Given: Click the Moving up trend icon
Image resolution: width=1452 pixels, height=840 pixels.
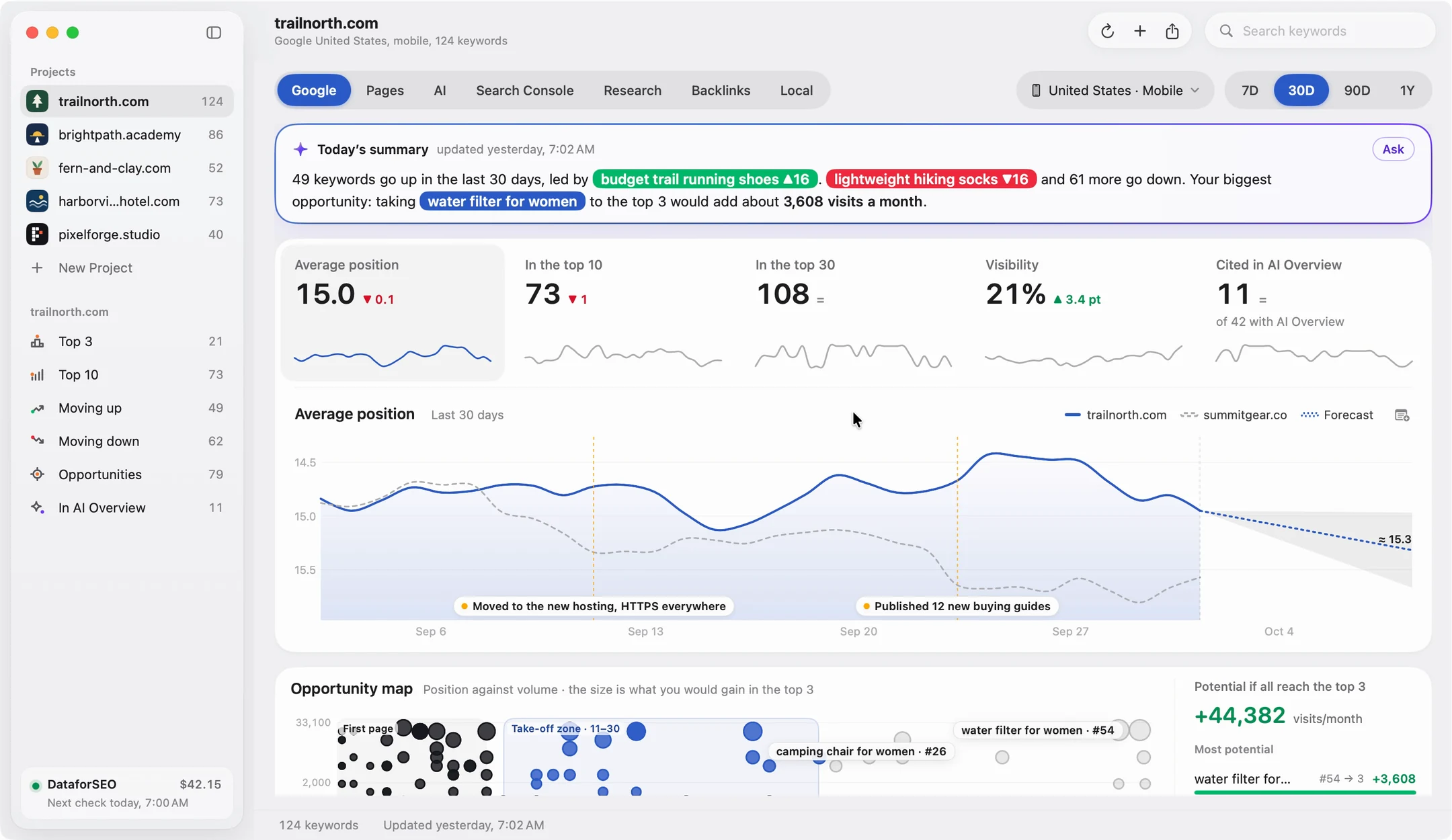Looking at the screenshot, I should click(x=37, y=408).
